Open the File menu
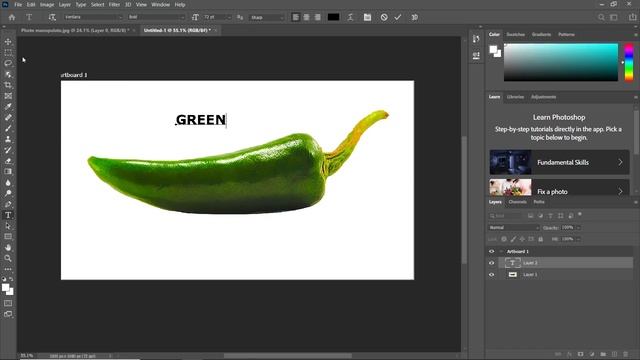 [x=18, y=4]
